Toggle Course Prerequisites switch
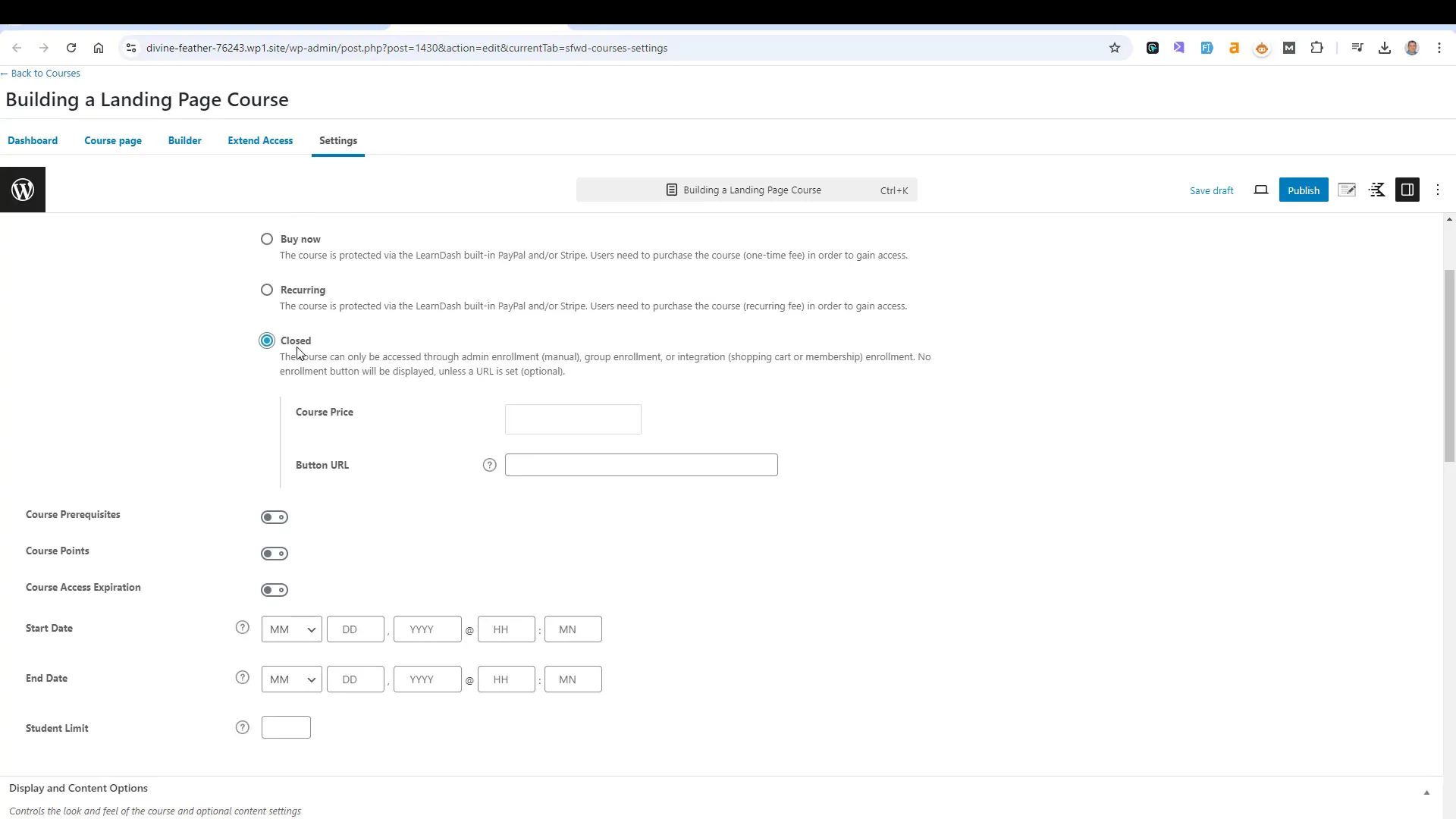 click(x=274, y=517)
